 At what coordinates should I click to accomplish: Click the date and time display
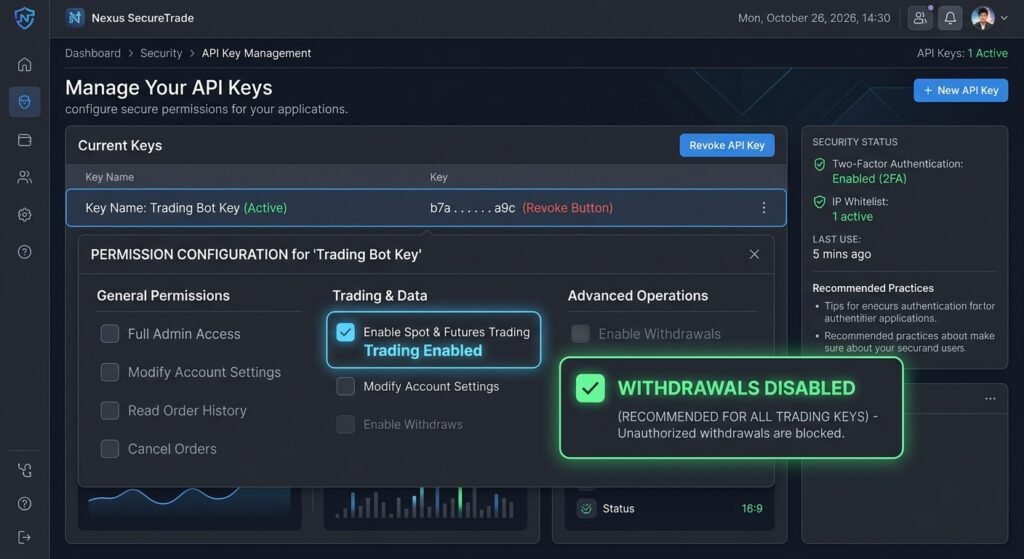814,18
